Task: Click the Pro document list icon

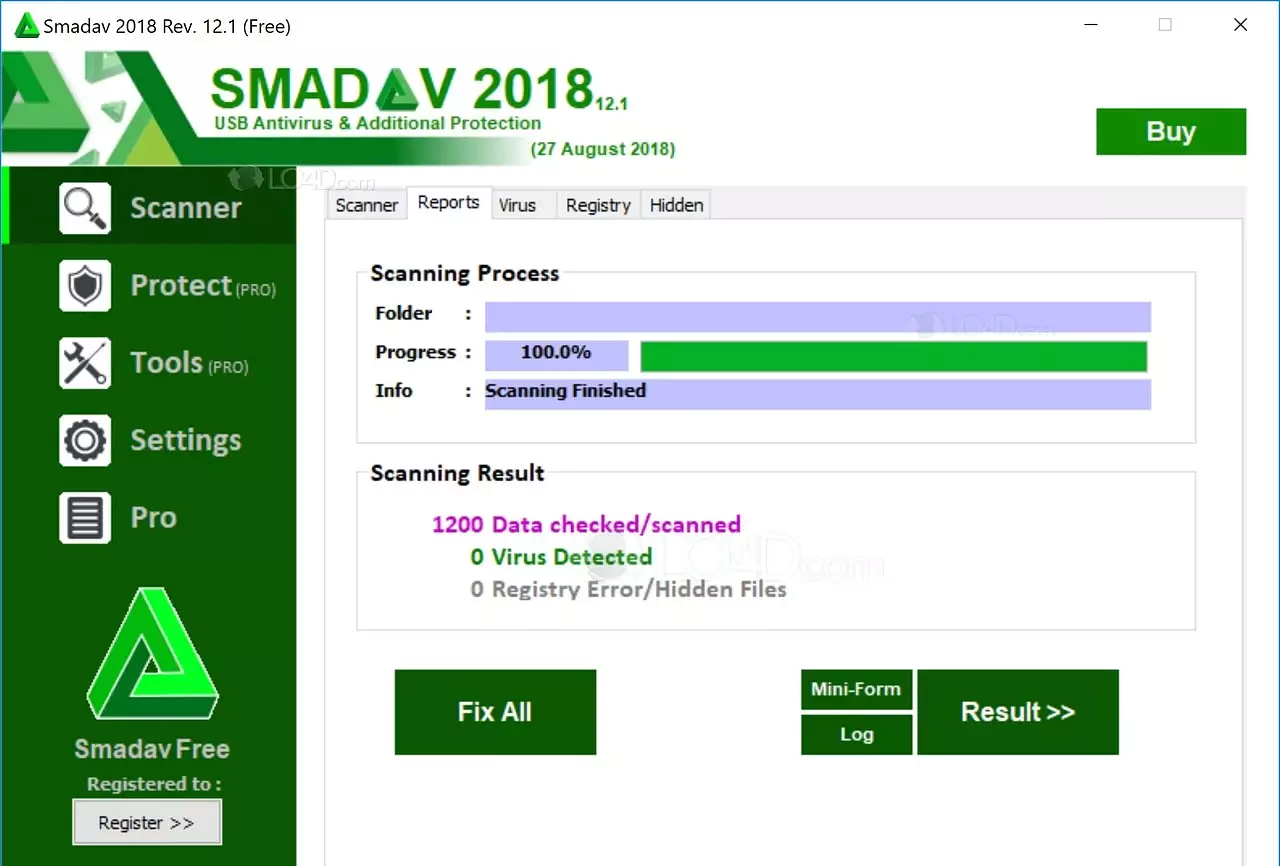Action: [85, 518]
